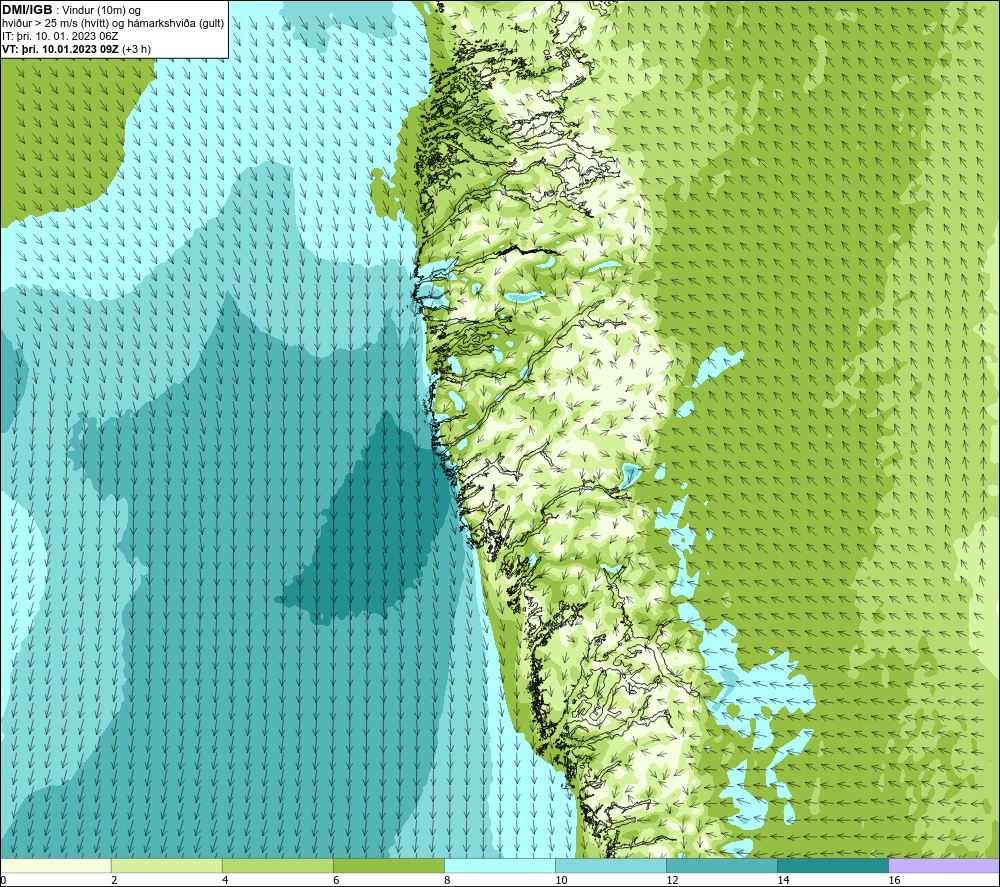Click the 6-8 m/s olive green legend swatch
Viewport: 1000px width, 887px height.
coord(388,866)
